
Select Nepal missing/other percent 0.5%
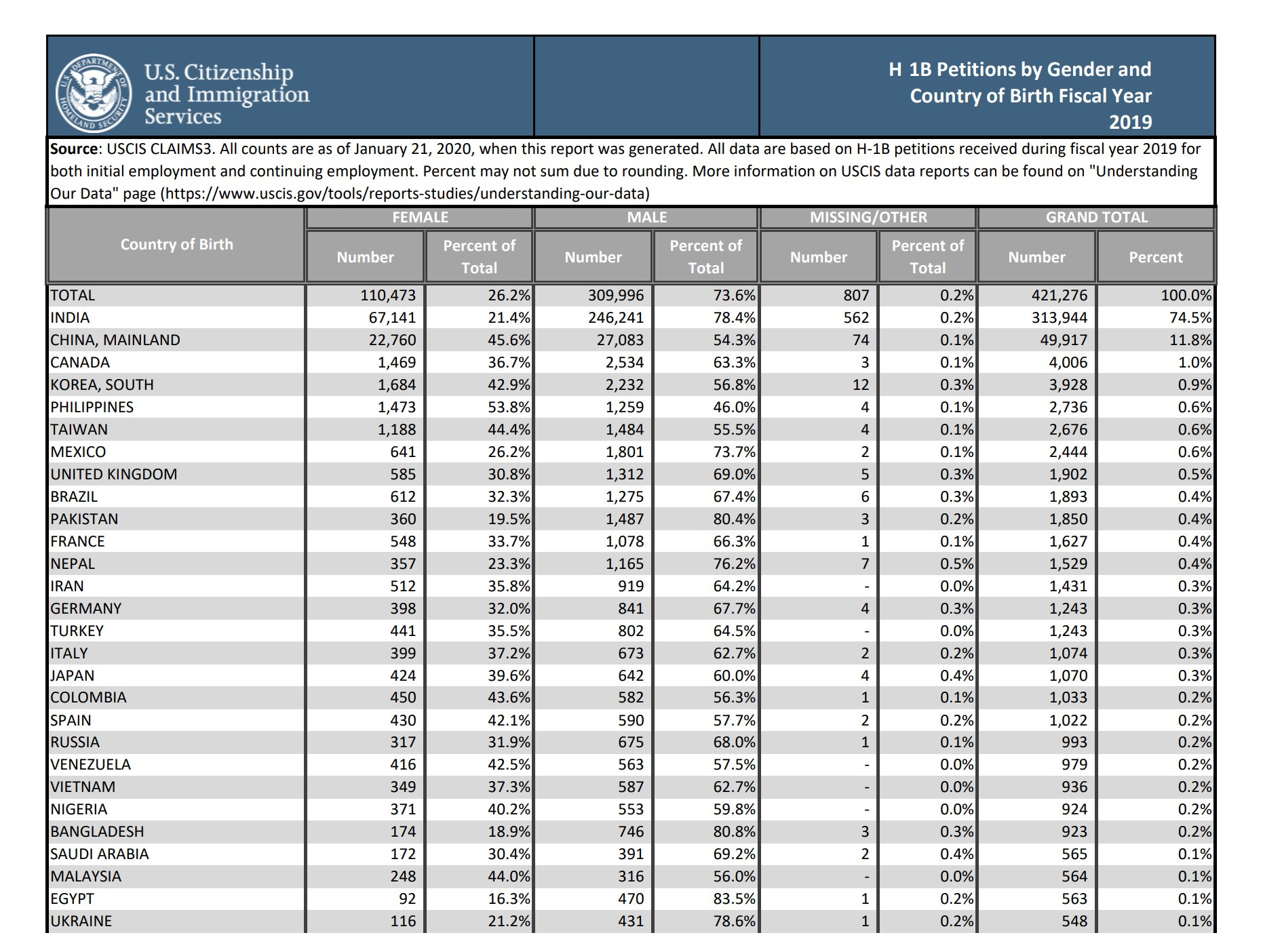pos(956,564)
